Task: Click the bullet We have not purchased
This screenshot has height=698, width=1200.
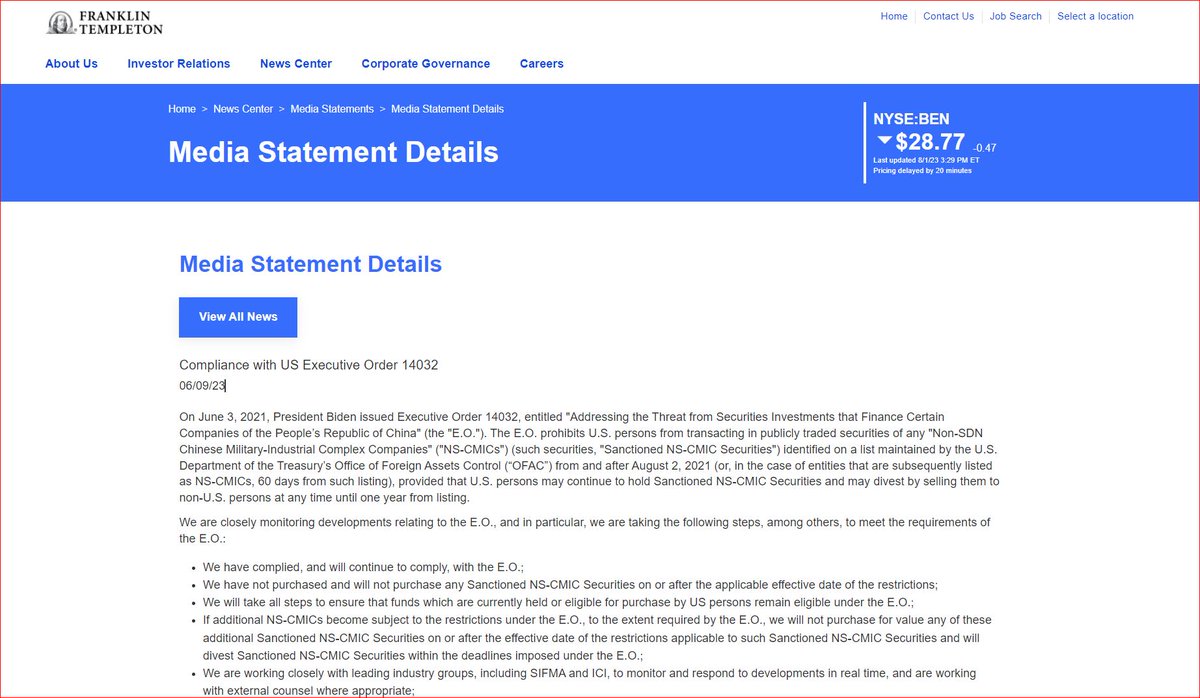Action: pos(570,585)
